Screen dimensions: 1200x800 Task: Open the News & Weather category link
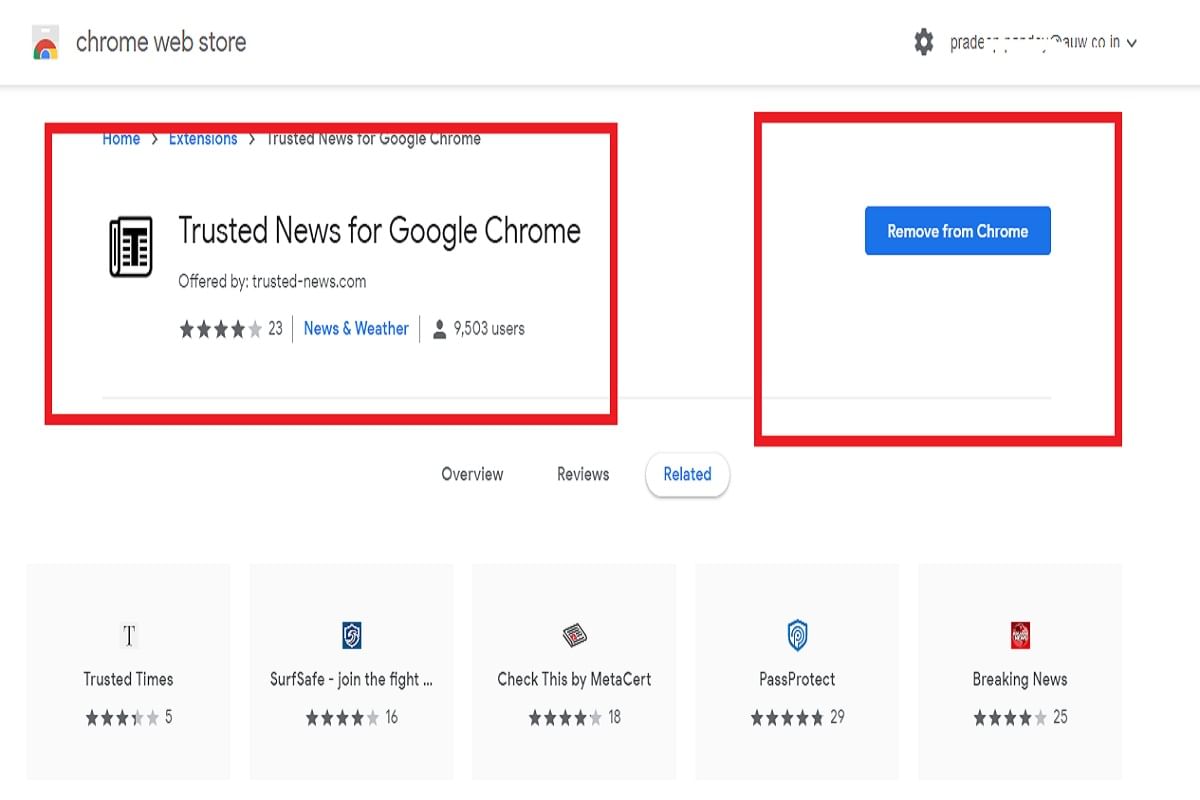click(356, 329)
